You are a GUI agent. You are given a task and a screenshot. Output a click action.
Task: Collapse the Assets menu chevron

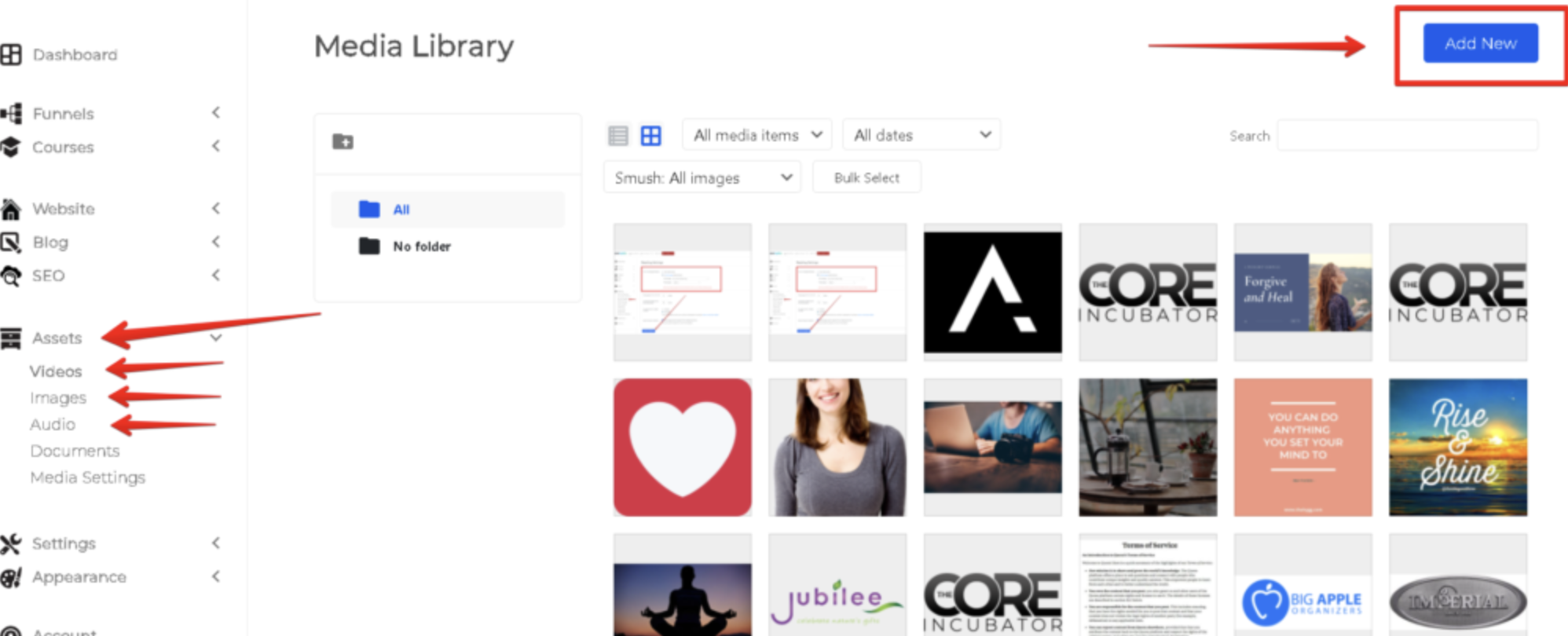[x=216, y=338]
